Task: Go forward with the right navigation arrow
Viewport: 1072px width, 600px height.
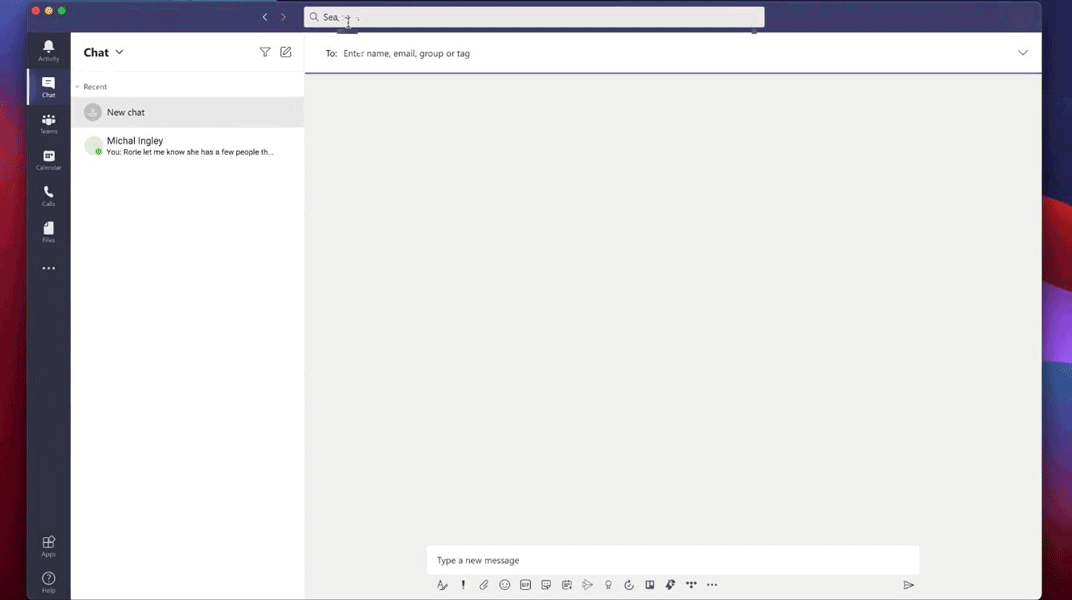Action: [x=283, y=17]
